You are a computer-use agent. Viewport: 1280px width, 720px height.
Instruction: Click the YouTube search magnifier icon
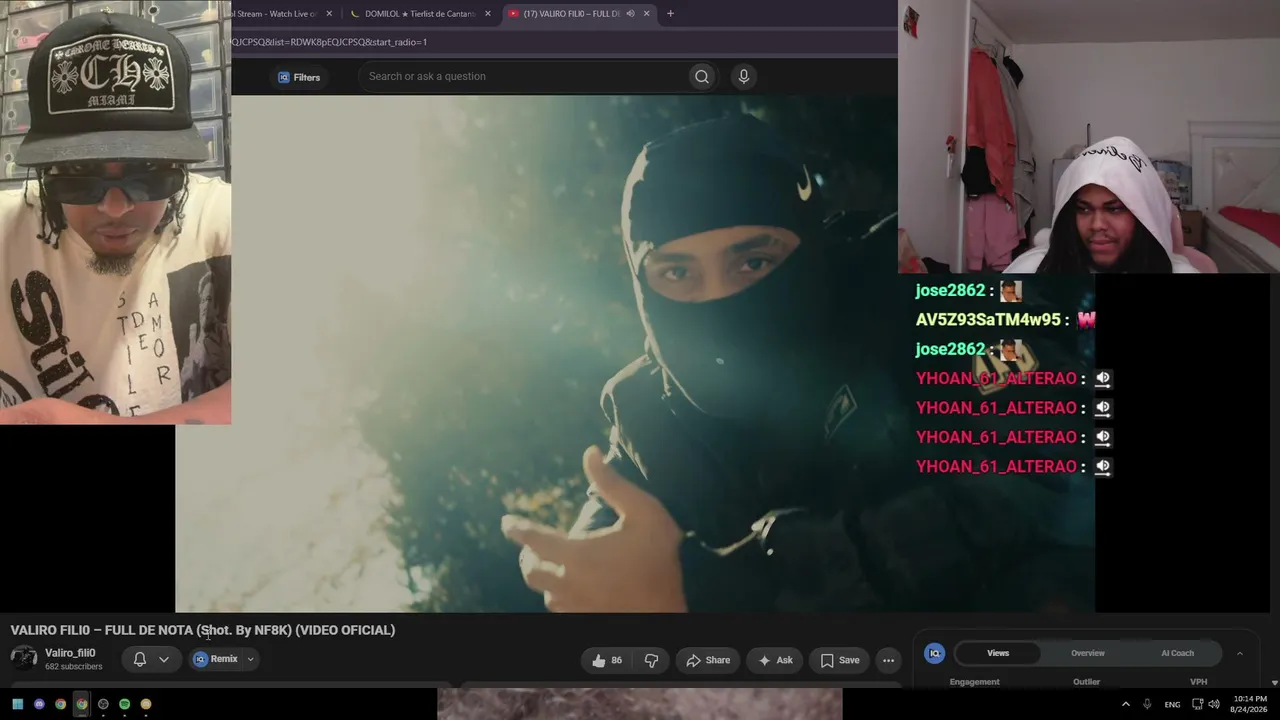[702, 77]
